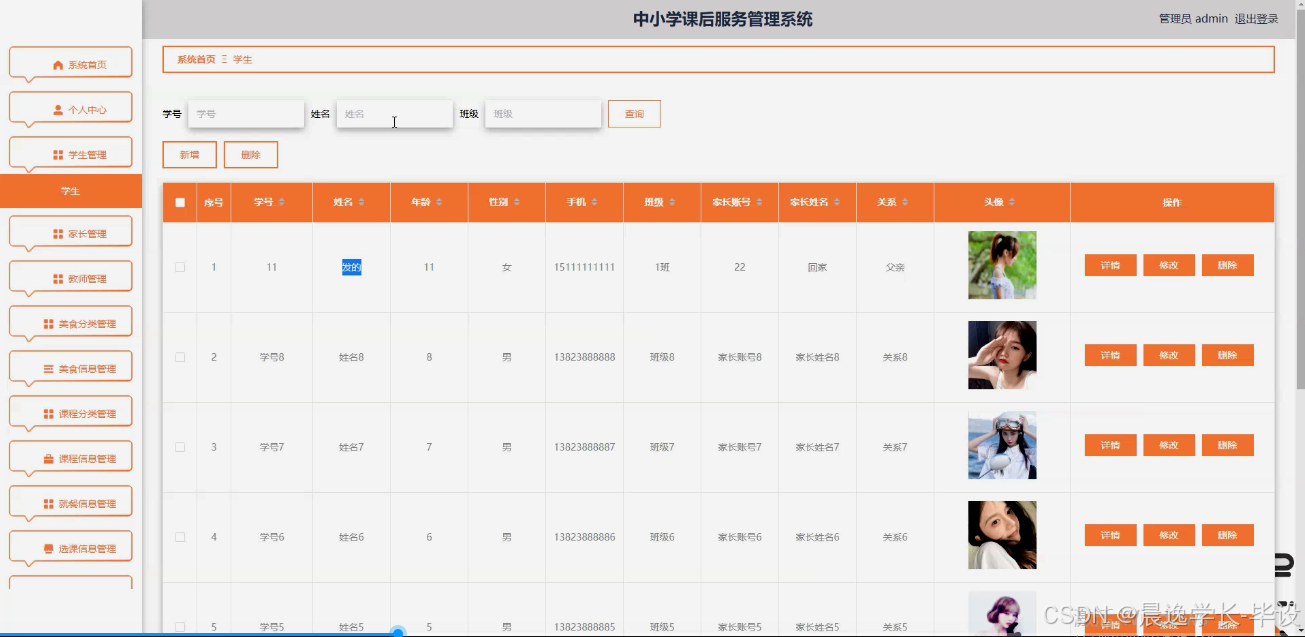Sort the table by 年龄 column arrows
The height and width of the screenshot is (637, 1305).
click(439, 202)
